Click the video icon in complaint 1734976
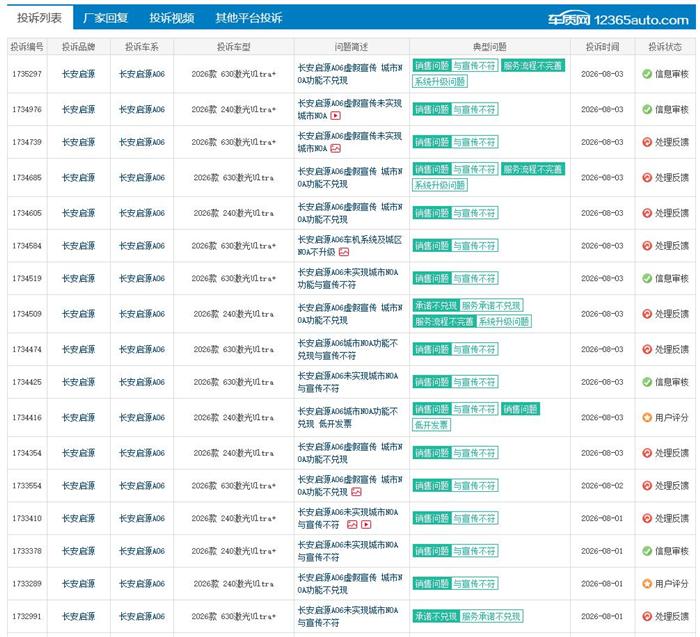700x637 pixels. coord(336,116)
